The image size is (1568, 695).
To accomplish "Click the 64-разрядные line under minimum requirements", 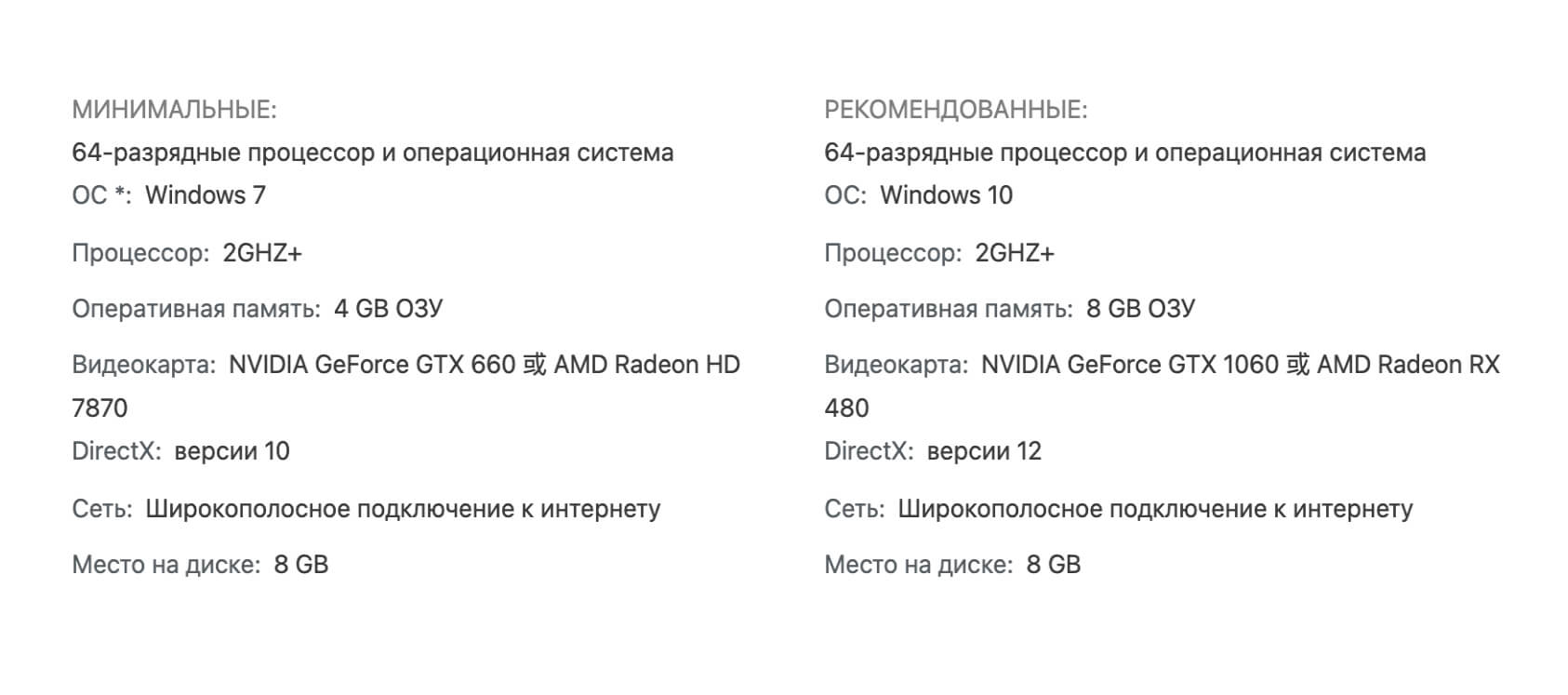I will coord(372,153).
